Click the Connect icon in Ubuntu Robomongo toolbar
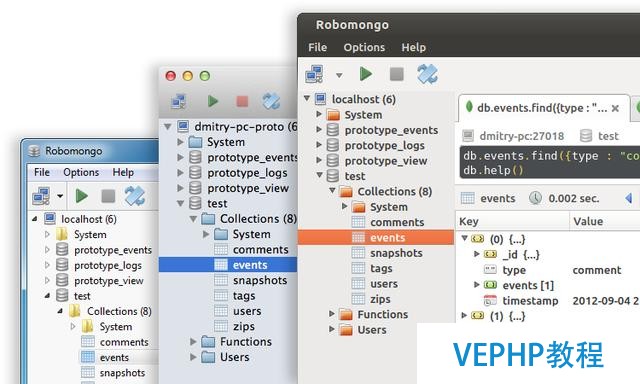Image resolution: width=640 pixels, height=384 pixels. [314, 74]
